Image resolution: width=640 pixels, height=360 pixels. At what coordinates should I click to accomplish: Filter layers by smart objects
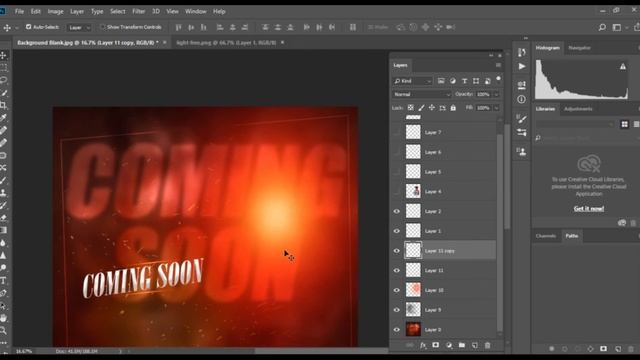pyautogui.click(x=487, y=81)
